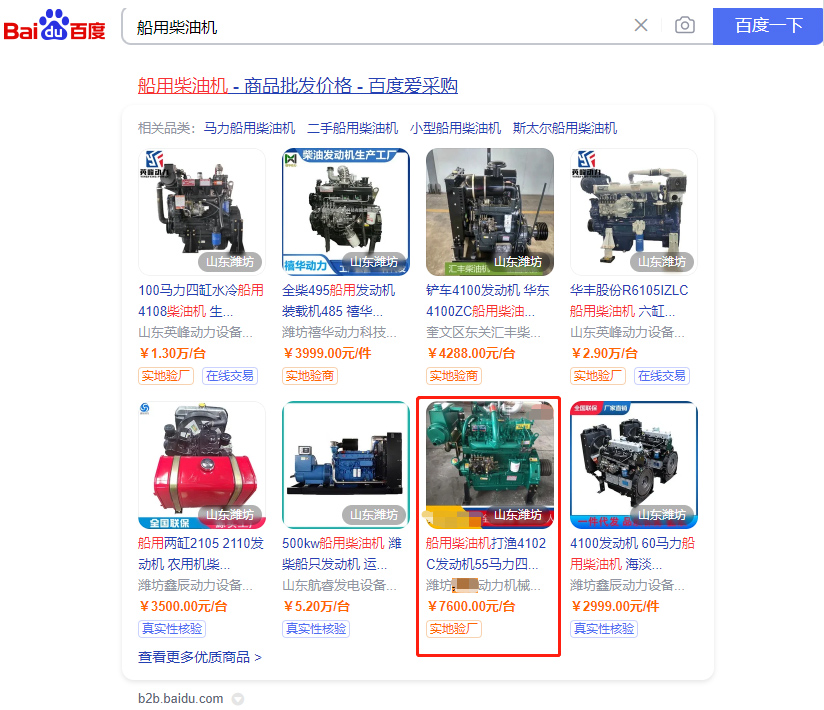Image resolution: width=824 pixels, height=710 pixels.
Task: Click seller 潍坊鑫辰动力设备 under 2105 engine
Action: click(195, 585)
